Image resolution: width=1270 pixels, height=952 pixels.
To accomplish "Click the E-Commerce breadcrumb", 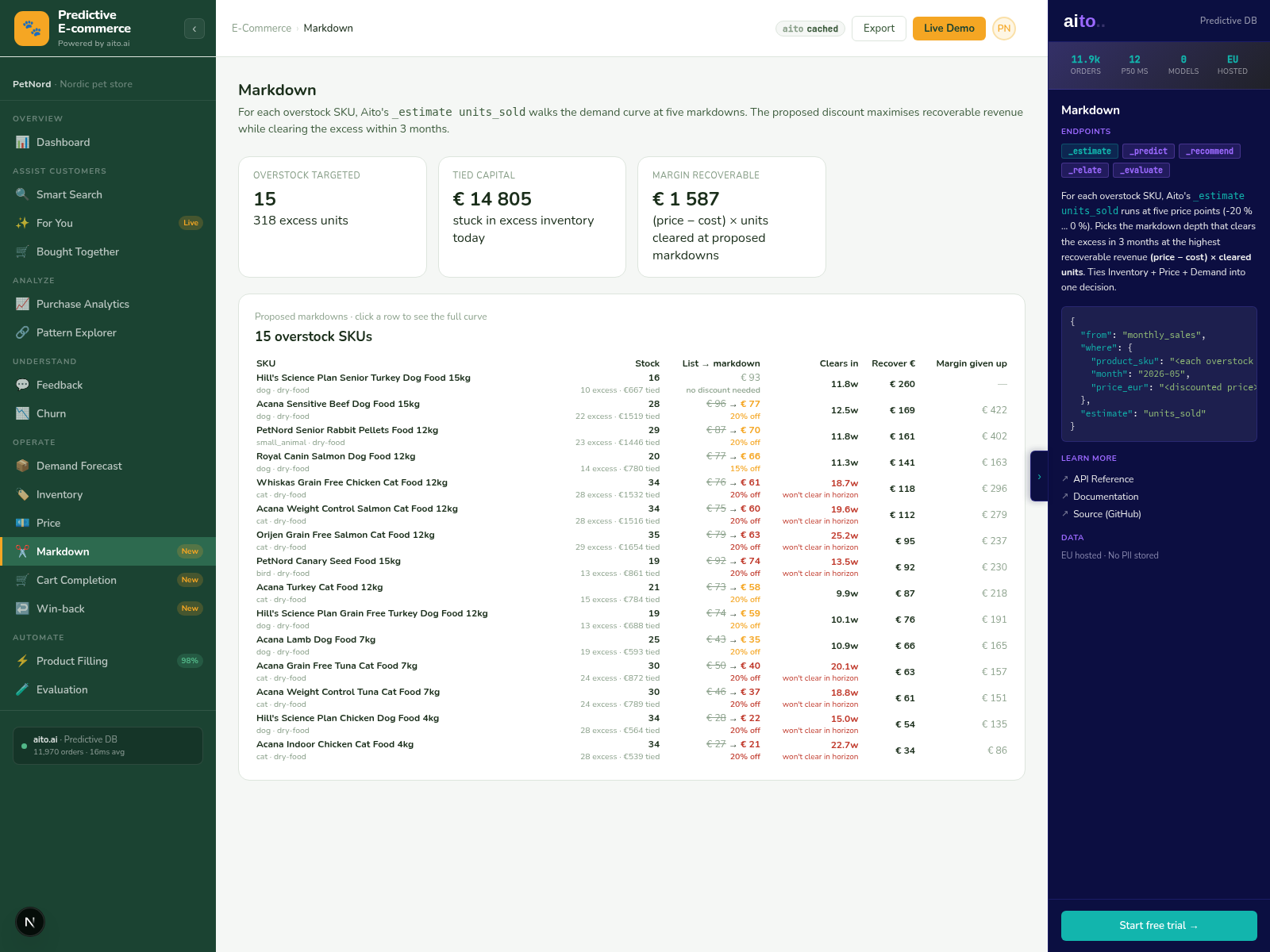I will click(261, 29).
